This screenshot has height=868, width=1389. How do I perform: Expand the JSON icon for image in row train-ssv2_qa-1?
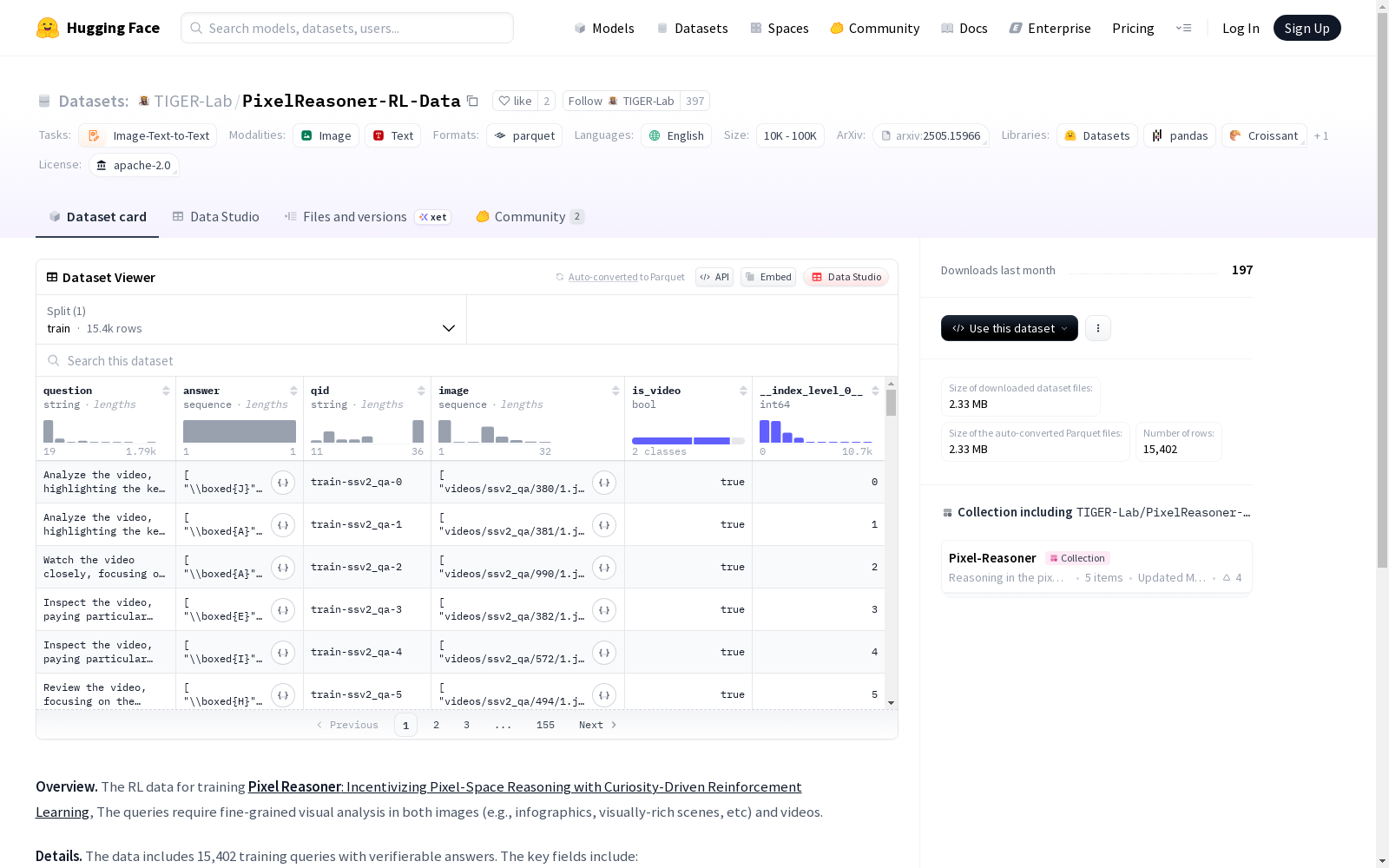tap(604, 525)
